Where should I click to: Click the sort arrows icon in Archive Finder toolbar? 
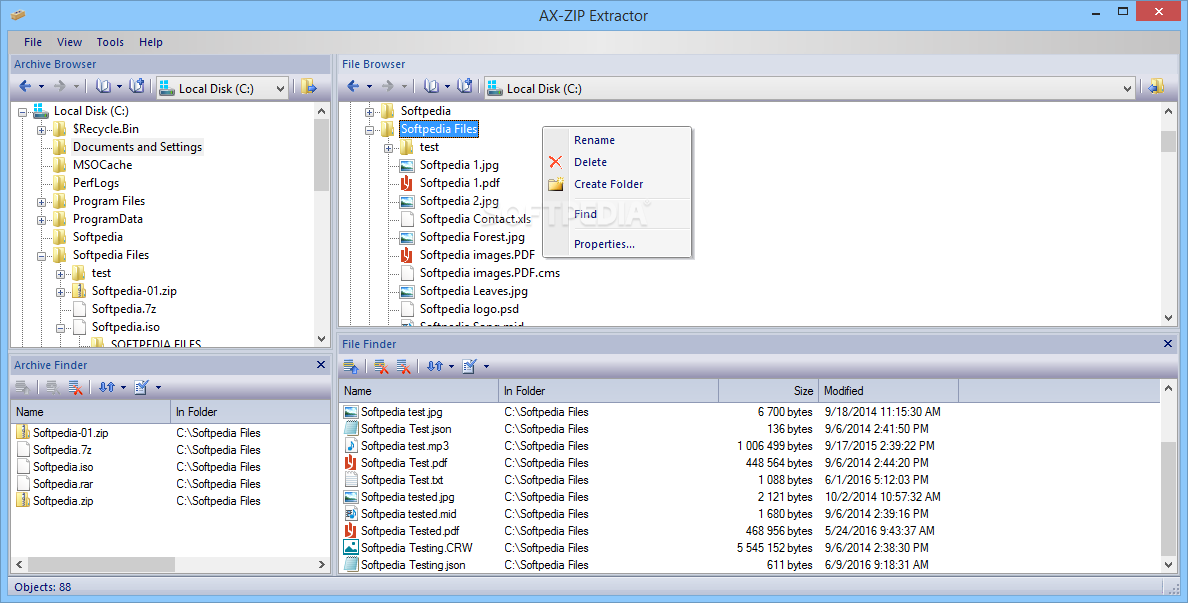point(106,388)
